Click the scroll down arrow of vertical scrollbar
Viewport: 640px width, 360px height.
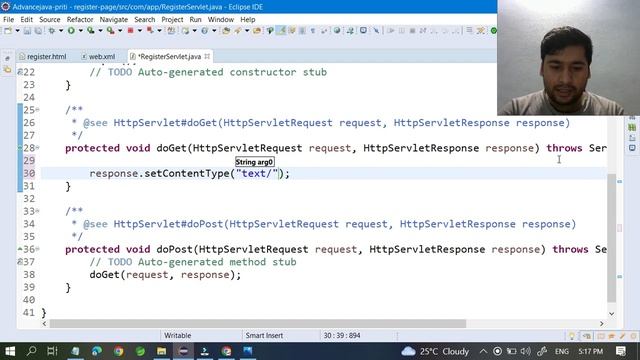coord(611,313)
